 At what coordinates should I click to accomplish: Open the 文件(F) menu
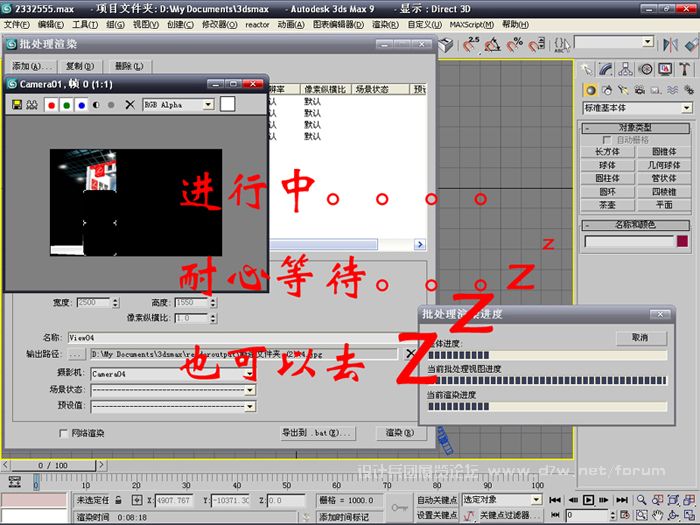(x=17, y=25)
